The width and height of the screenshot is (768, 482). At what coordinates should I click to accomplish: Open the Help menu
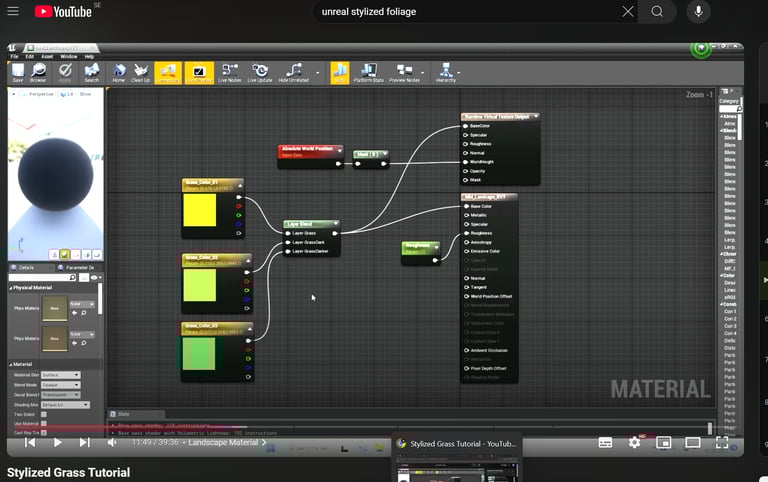point(89,56)
